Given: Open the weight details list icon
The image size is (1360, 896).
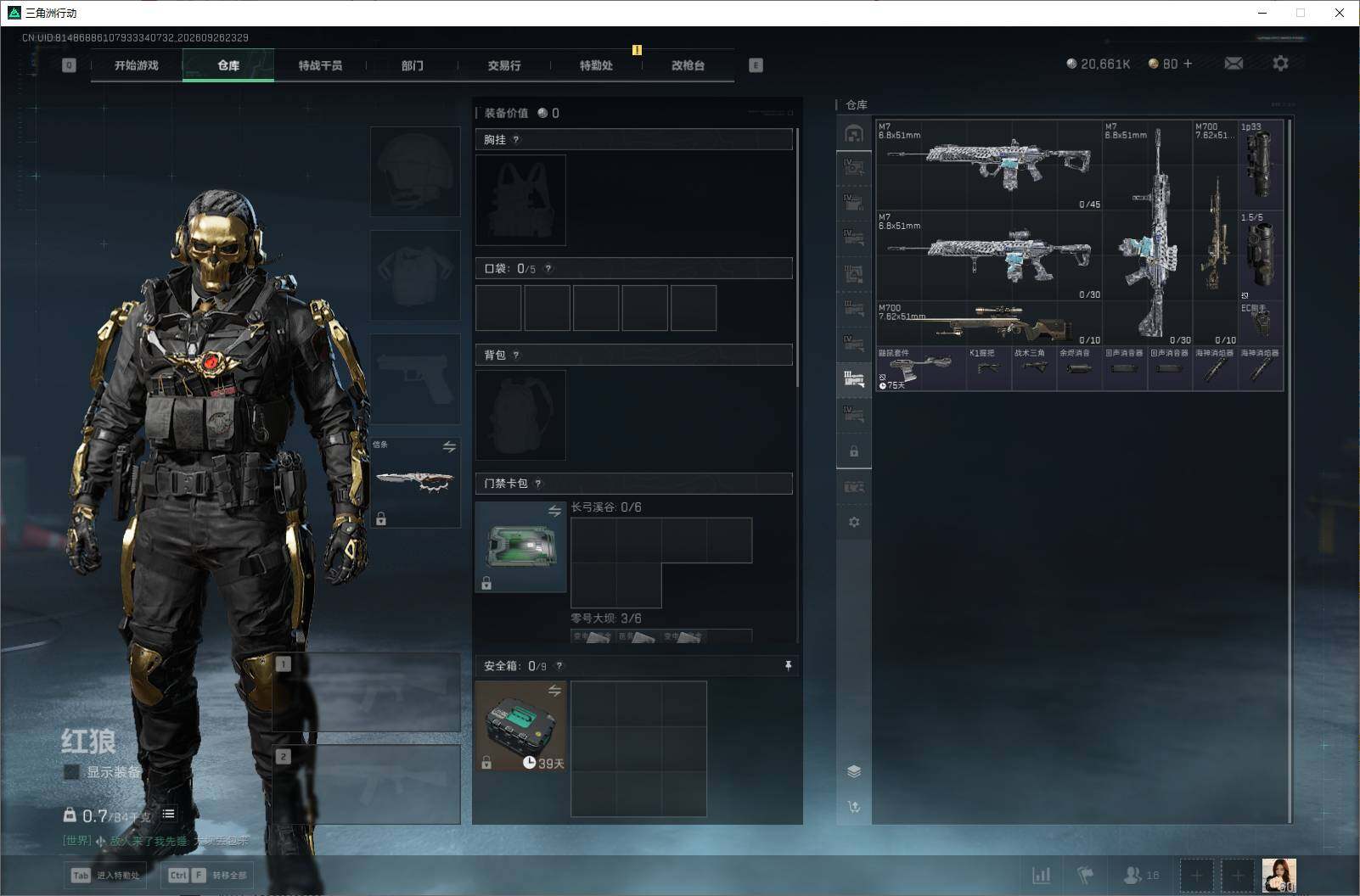Looking at the screenshot, I should coord(169,814).
